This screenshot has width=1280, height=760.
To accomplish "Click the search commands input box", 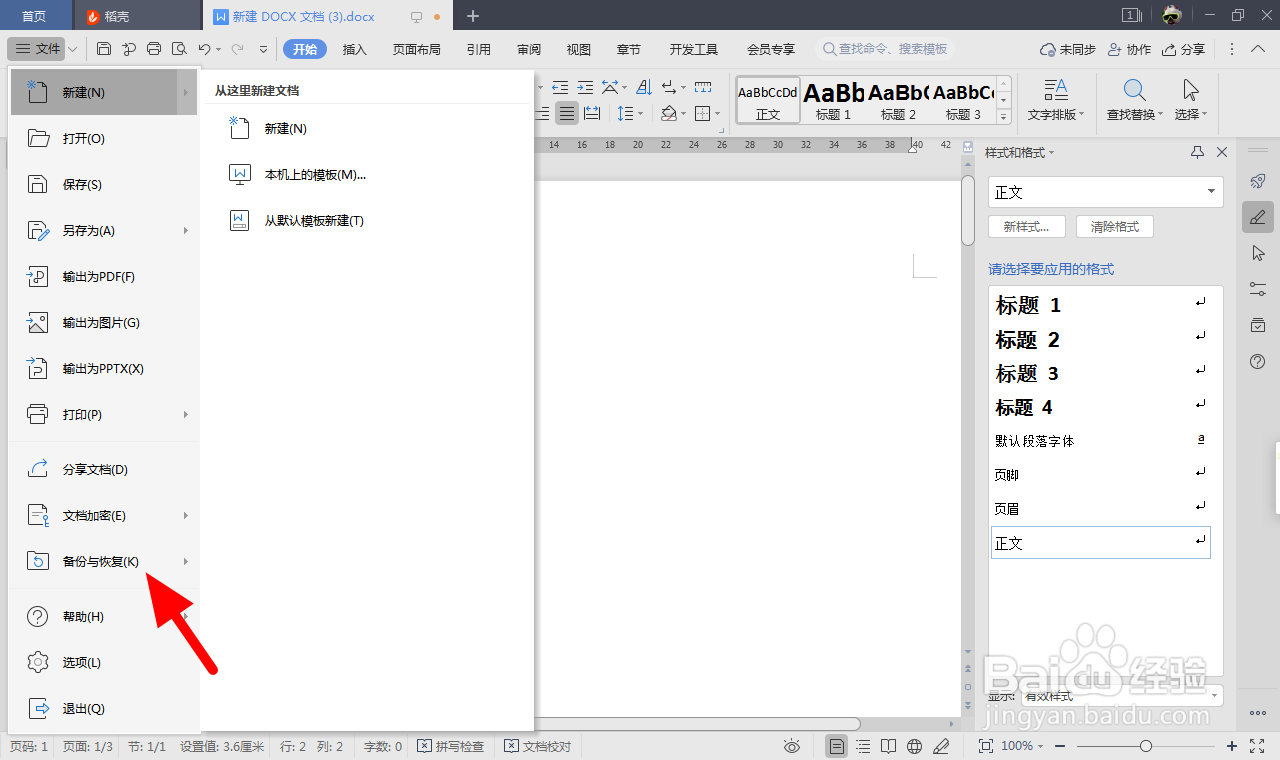I will 886,49.
